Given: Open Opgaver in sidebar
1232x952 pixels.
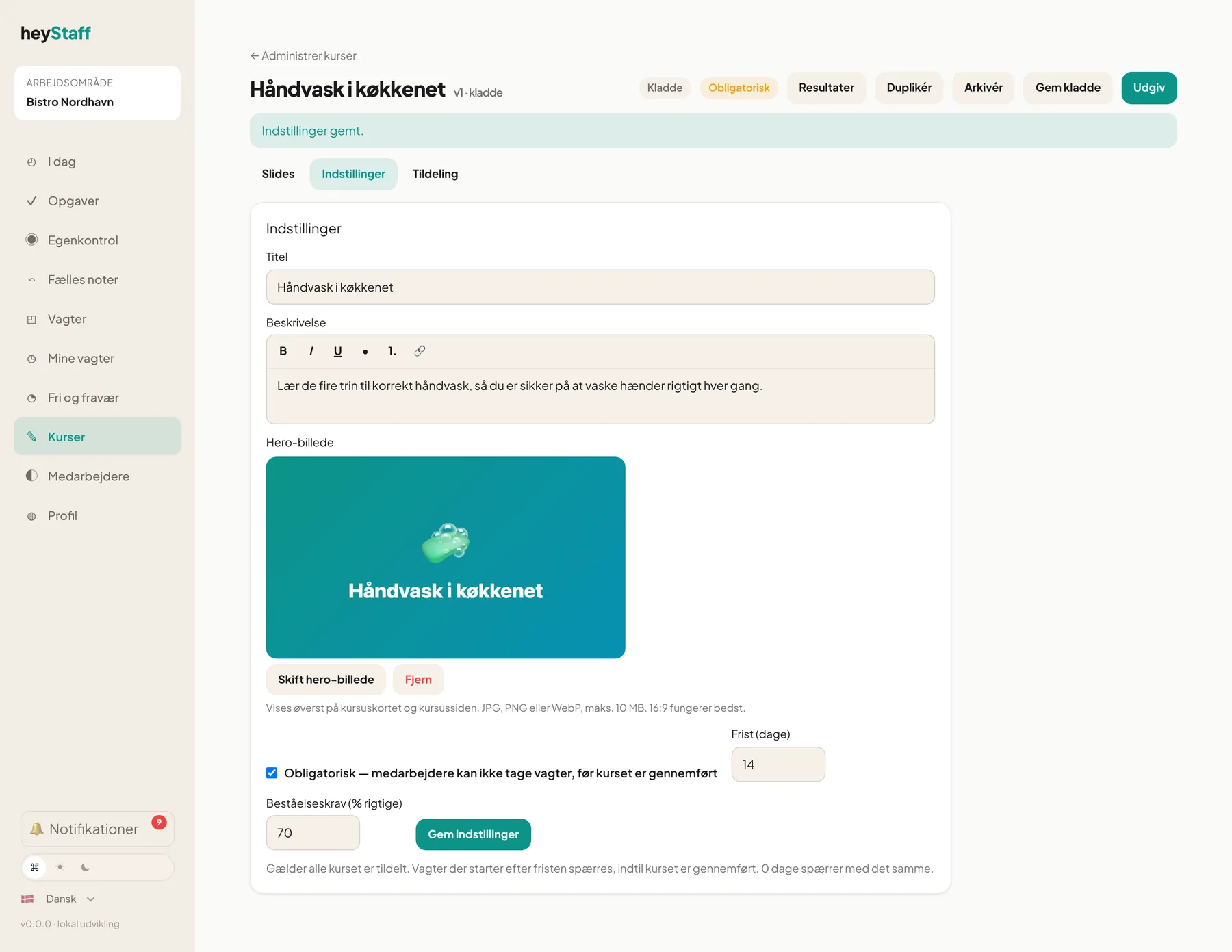Looking at the screenshot, I should click(97, 201).
